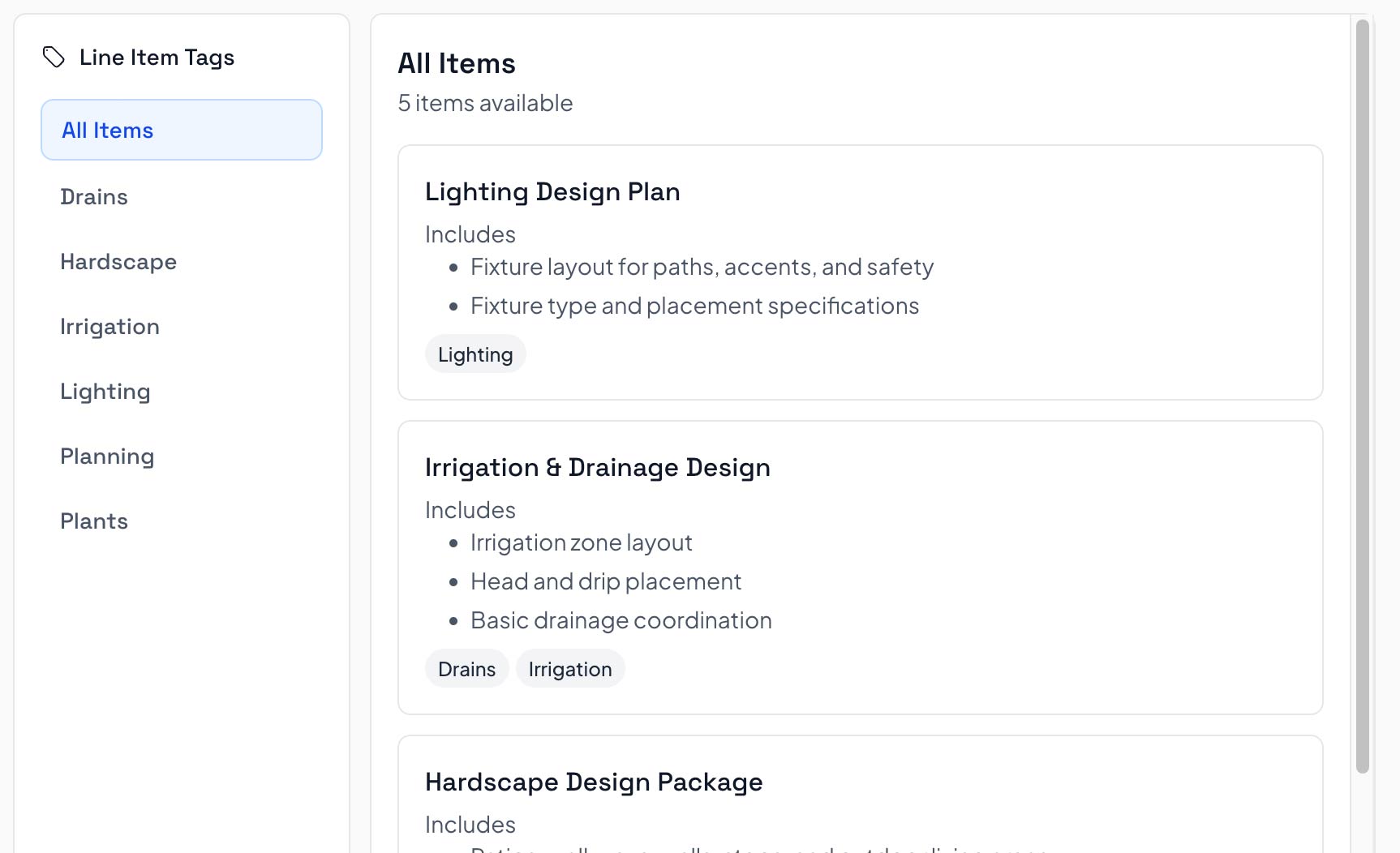1400x853 pixels.
Task: Click the Fixture layout bullet item
Action: 702,266
